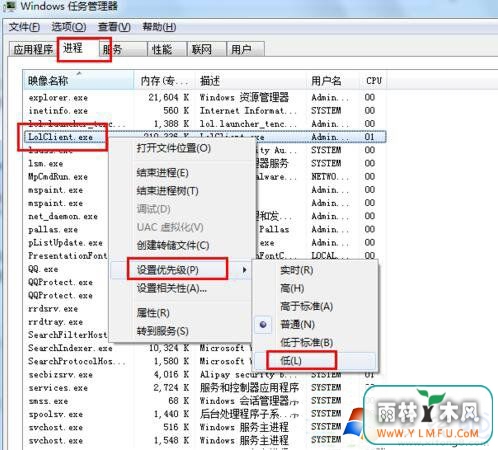The height and width of the screenshot is (450, 498).
Task: Click 结束进程(E) in the context menu
Action: pos(163,173)
